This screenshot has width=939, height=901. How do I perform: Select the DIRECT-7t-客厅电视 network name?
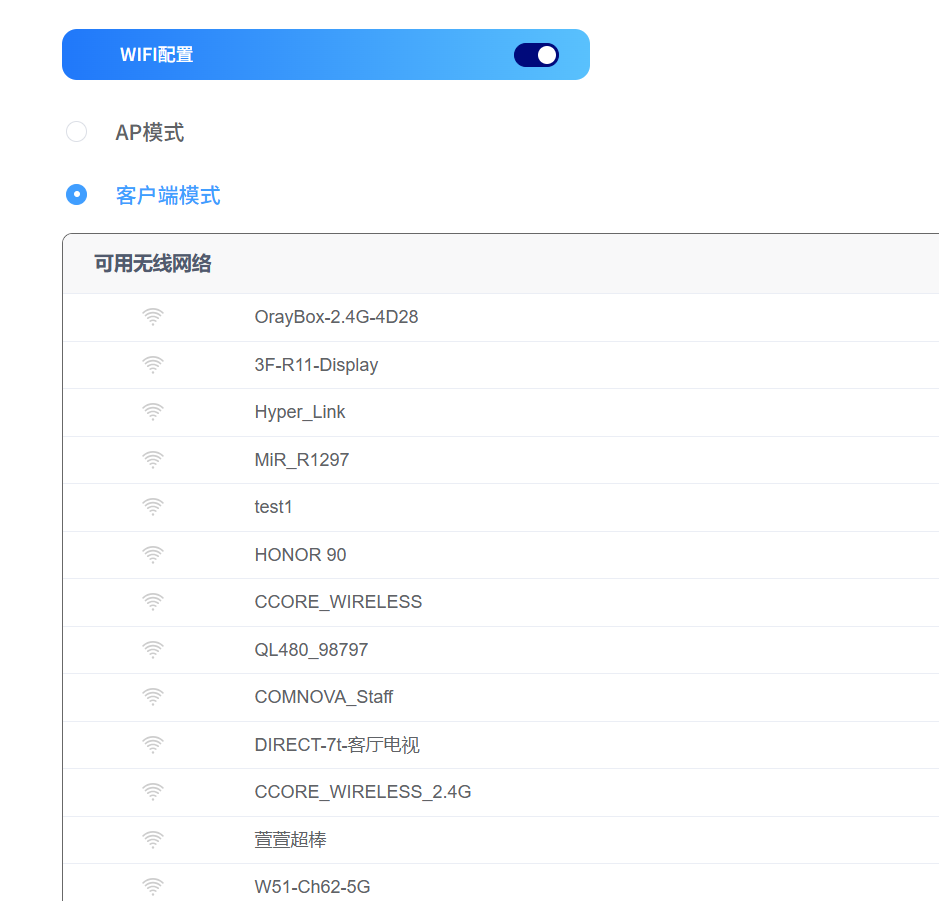coord(337,745)
